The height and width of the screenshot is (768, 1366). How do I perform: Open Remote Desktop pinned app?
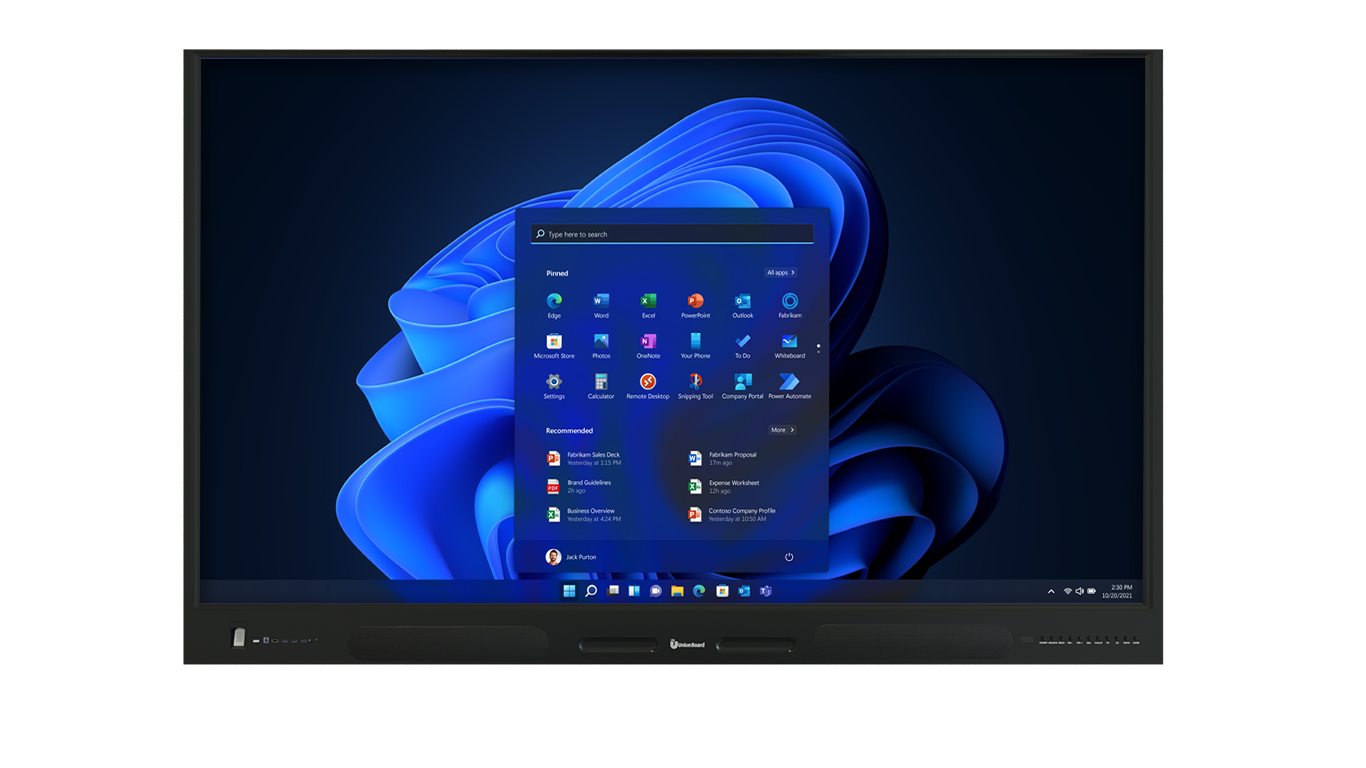pos(648,382)
